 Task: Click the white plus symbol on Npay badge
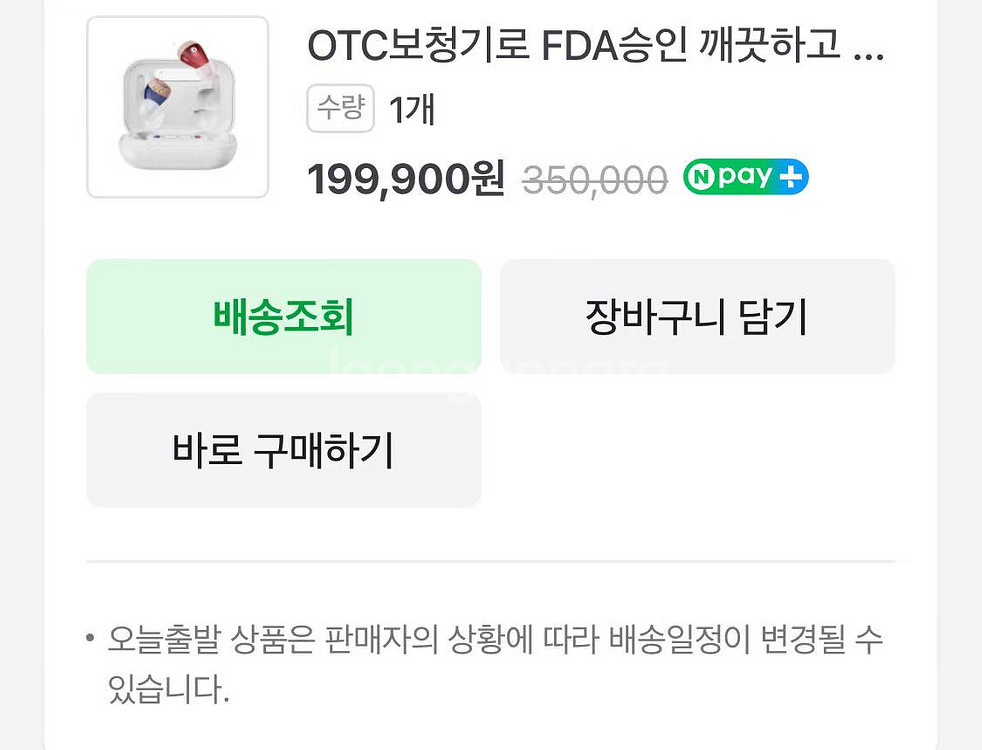pyautogui.click(x=790, y=177)
